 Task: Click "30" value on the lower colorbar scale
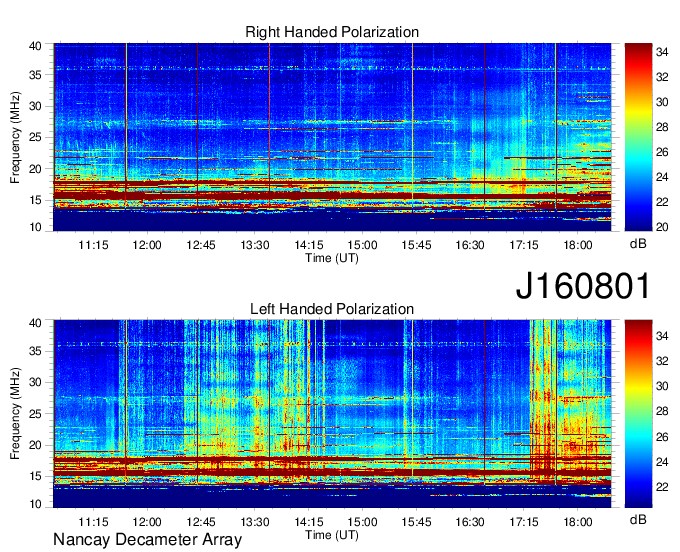coord(662,386)
